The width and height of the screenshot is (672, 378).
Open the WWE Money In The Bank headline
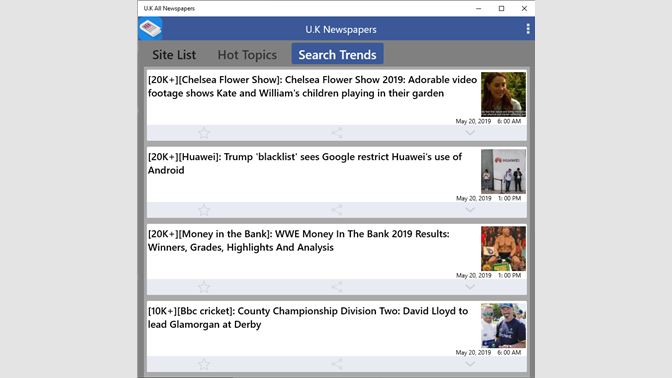click(299, 240)
